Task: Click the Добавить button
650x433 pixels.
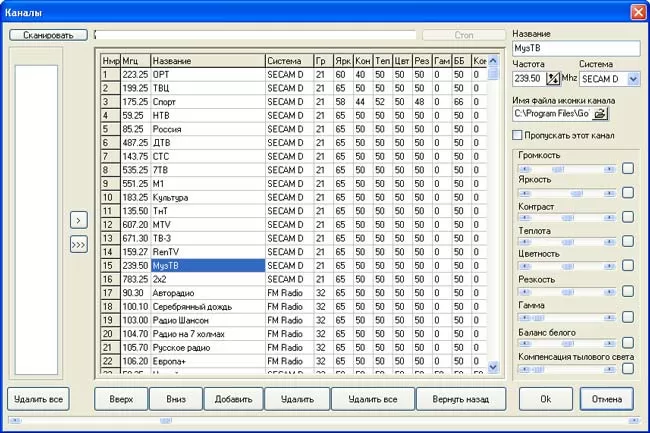Action: tap(233, 399)
